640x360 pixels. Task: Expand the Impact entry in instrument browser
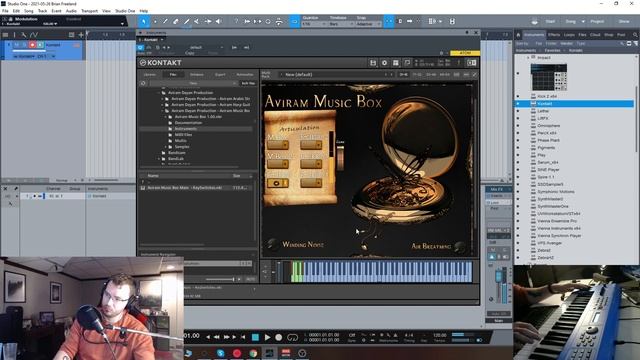(x=528, y=58)
